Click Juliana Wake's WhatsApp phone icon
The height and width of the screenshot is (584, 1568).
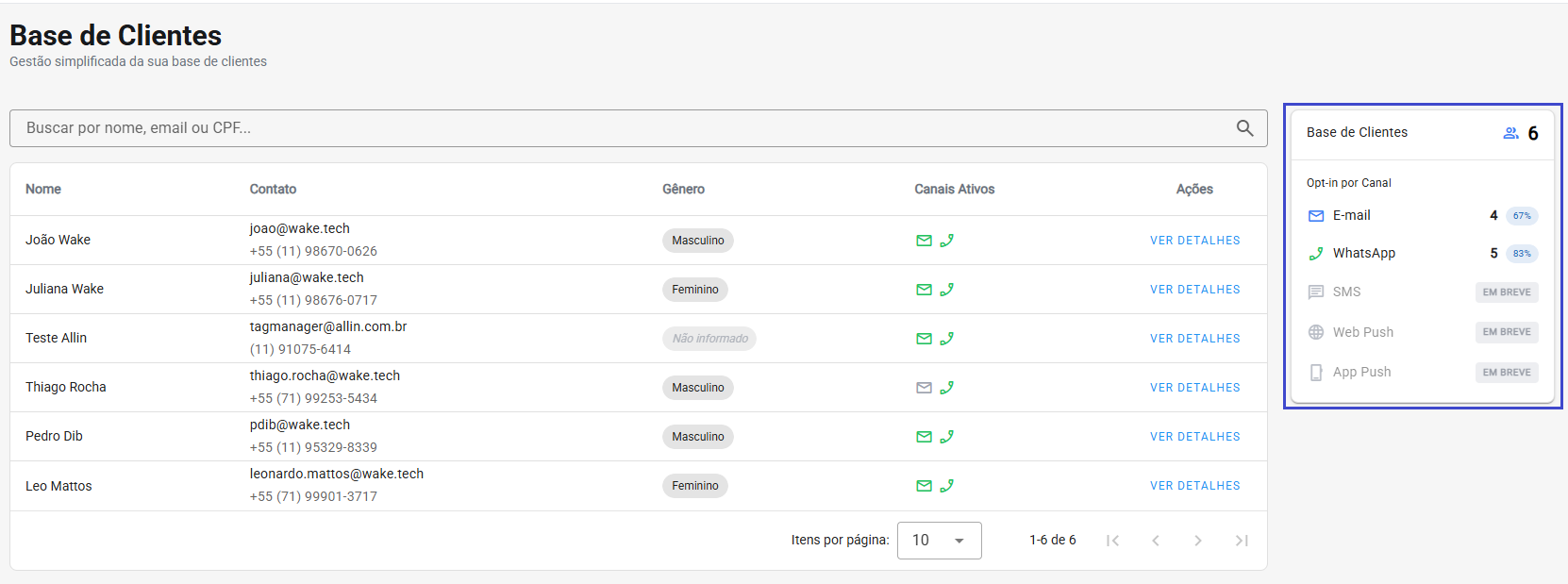(x=947, y=290)
